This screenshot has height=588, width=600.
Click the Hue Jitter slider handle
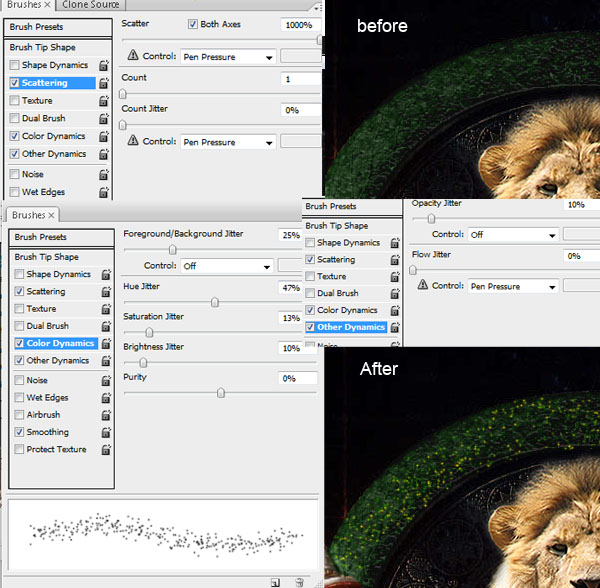215,303
